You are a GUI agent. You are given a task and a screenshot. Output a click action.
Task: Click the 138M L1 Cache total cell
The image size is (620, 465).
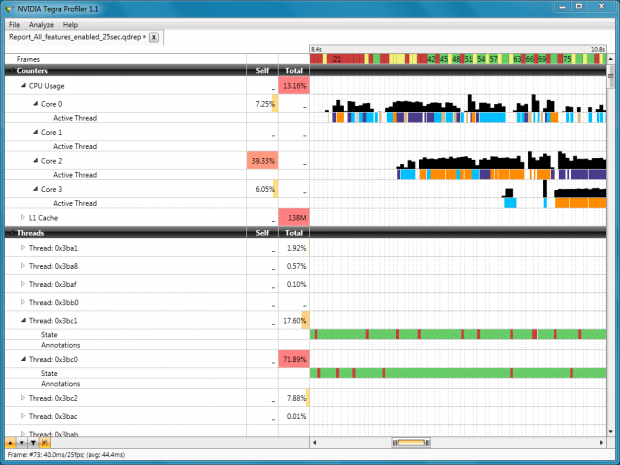coord(294,217)
